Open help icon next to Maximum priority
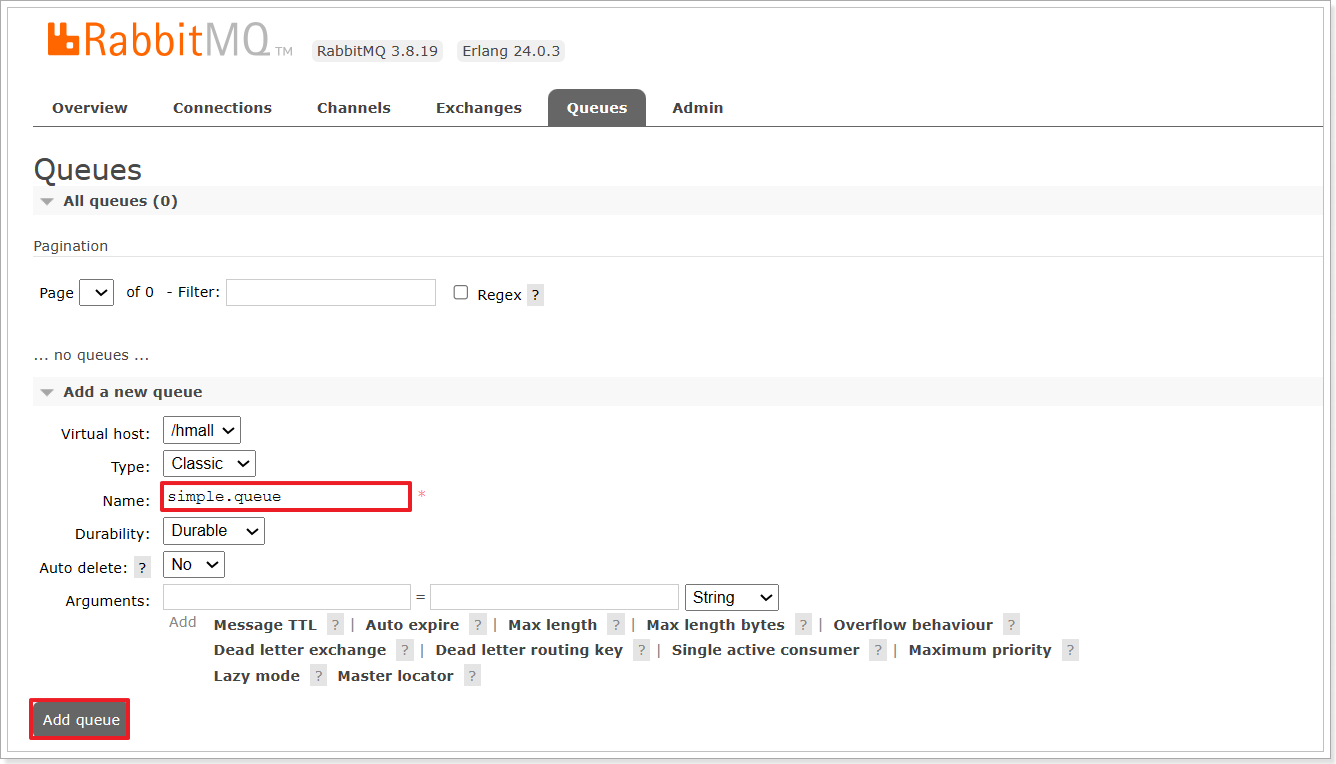The width and height of the screenshot is (1336, 764). [1070, 650]
